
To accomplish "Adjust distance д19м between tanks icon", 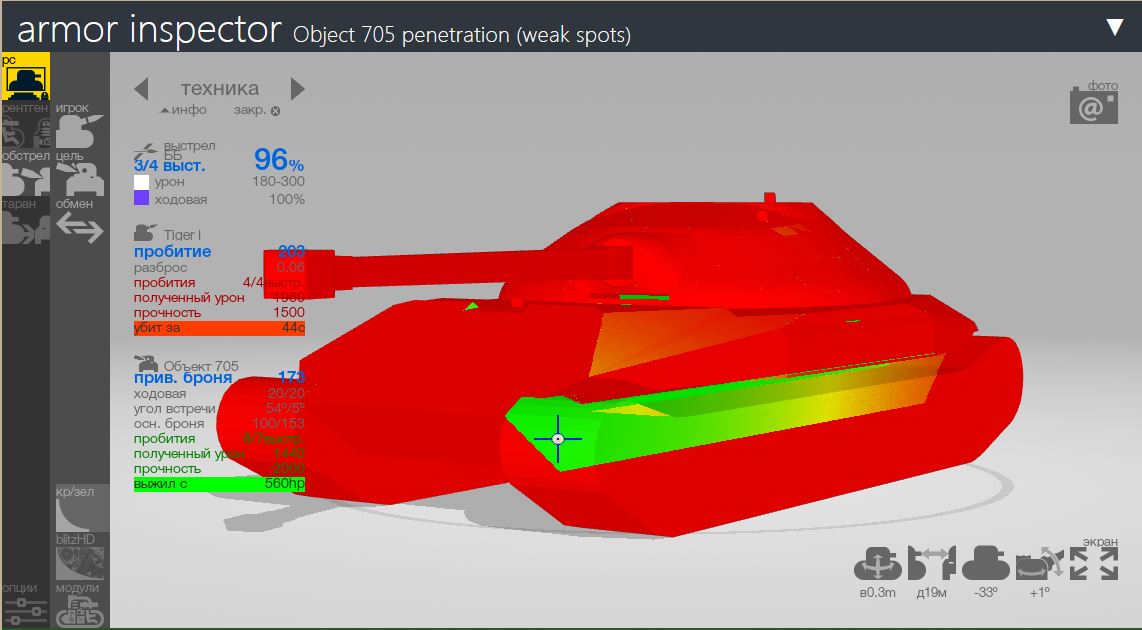I will (931, 564).
